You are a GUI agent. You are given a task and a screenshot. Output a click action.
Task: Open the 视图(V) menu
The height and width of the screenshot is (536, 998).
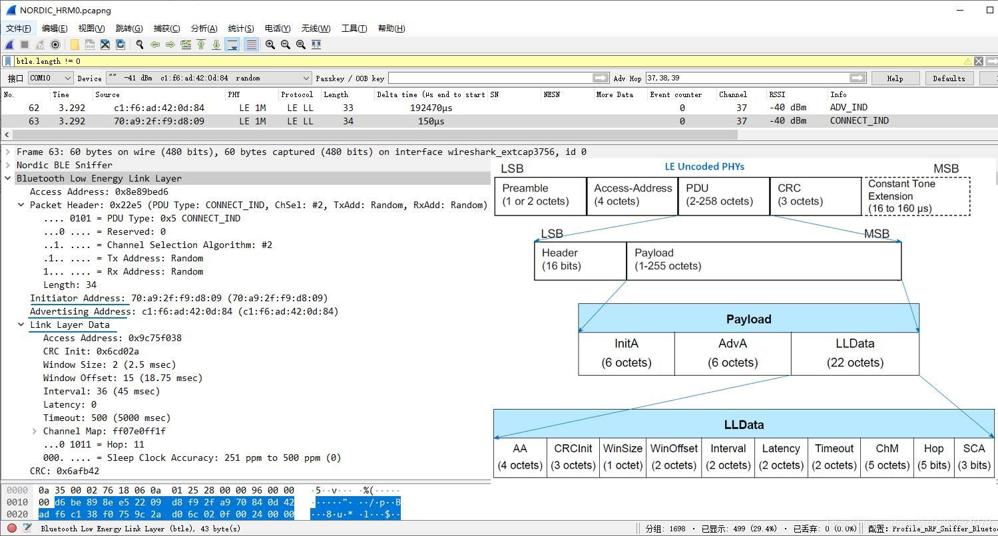[x=92, y=28]
